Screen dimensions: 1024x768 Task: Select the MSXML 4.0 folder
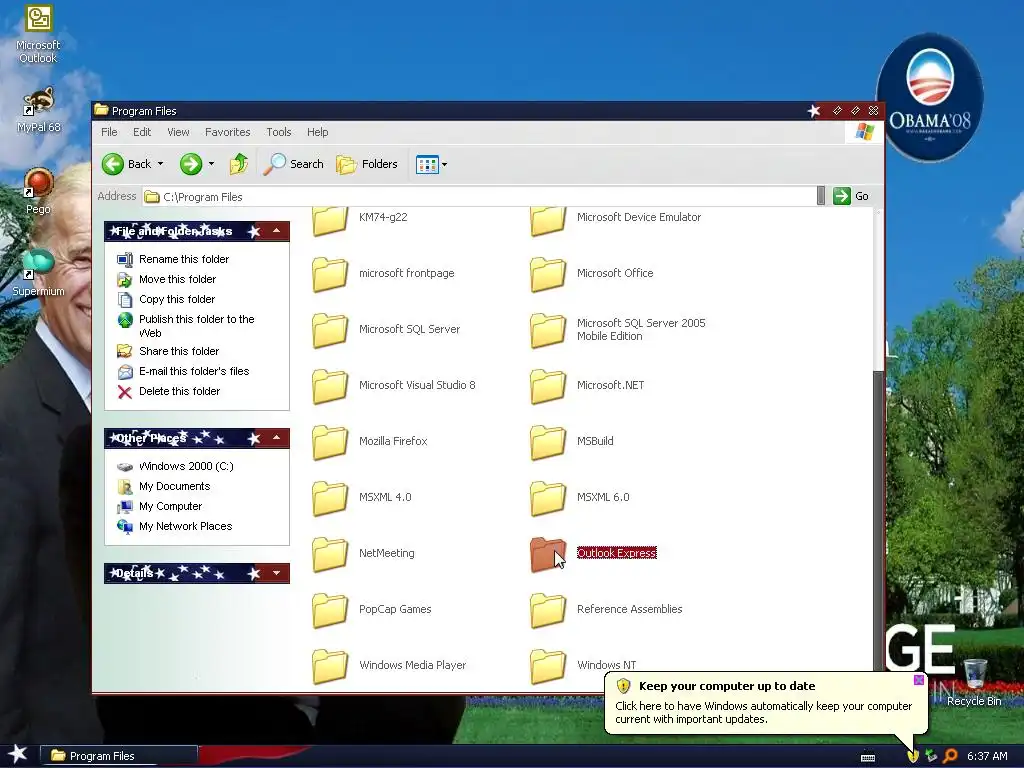click(x=362, y=498)
